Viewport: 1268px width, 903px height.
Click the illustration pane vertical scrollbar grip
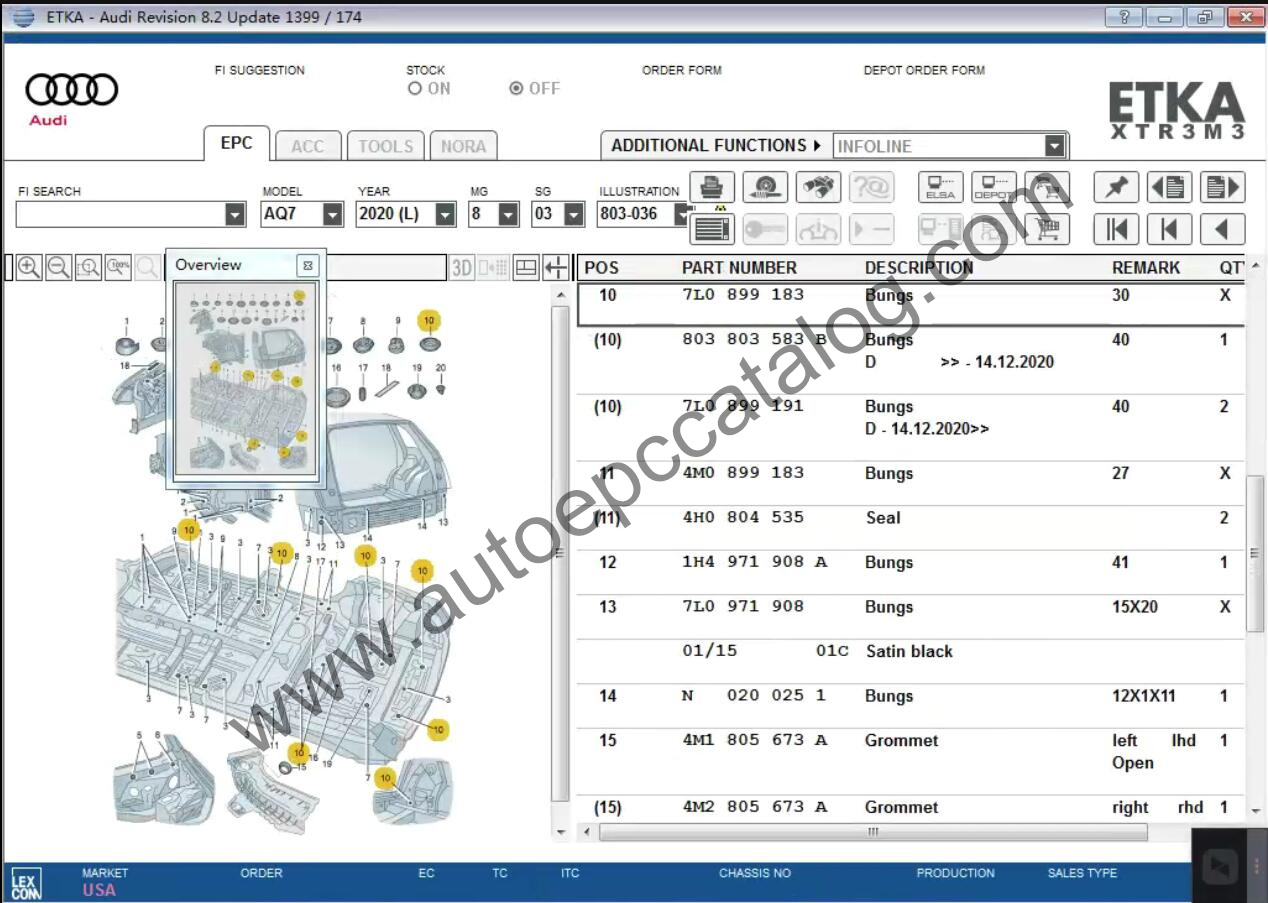(x=560, y=553)
